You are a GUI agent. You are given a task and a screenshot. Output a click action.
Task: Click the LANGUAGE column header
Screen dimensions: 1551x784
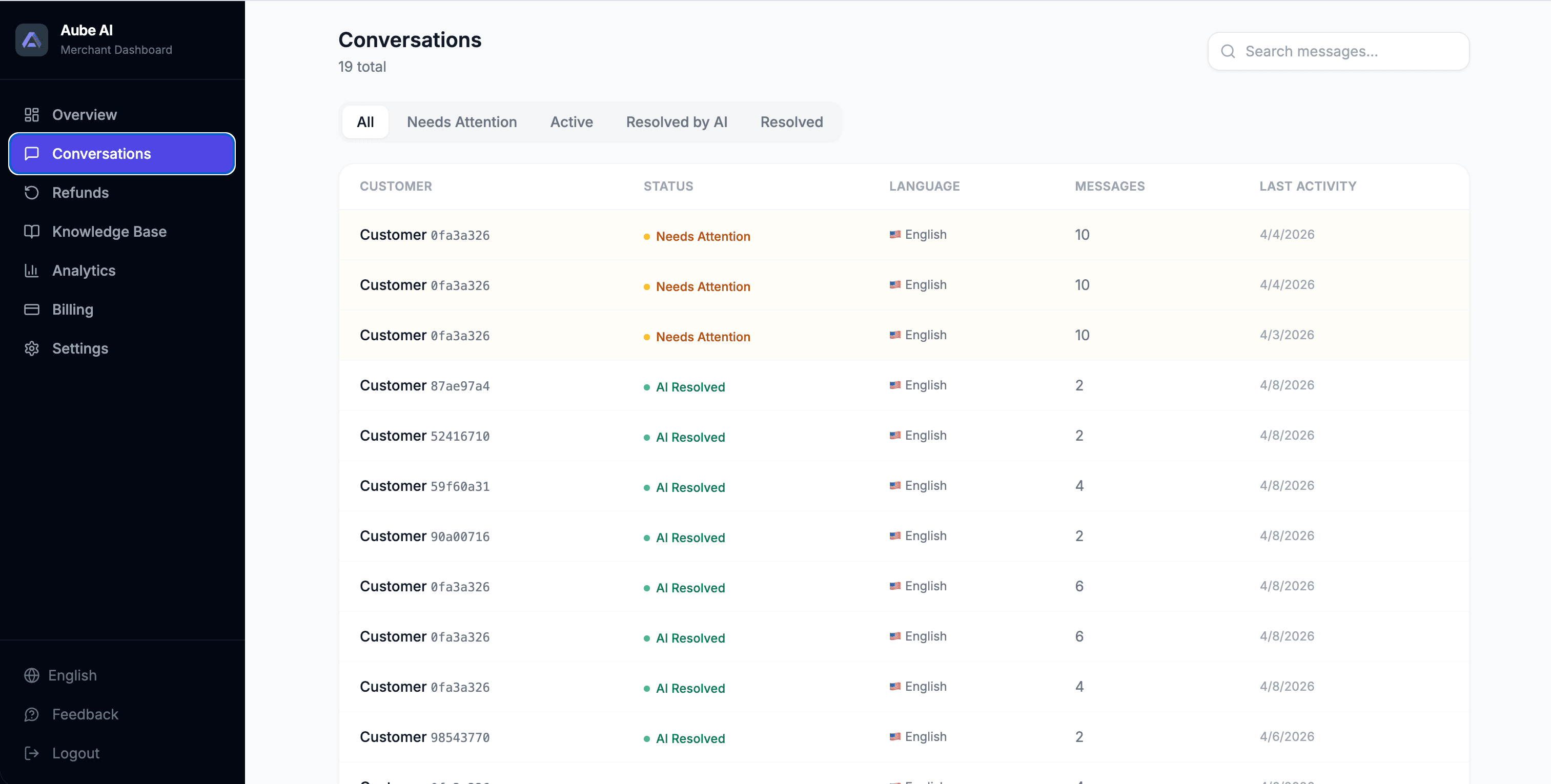pos(924,186)
